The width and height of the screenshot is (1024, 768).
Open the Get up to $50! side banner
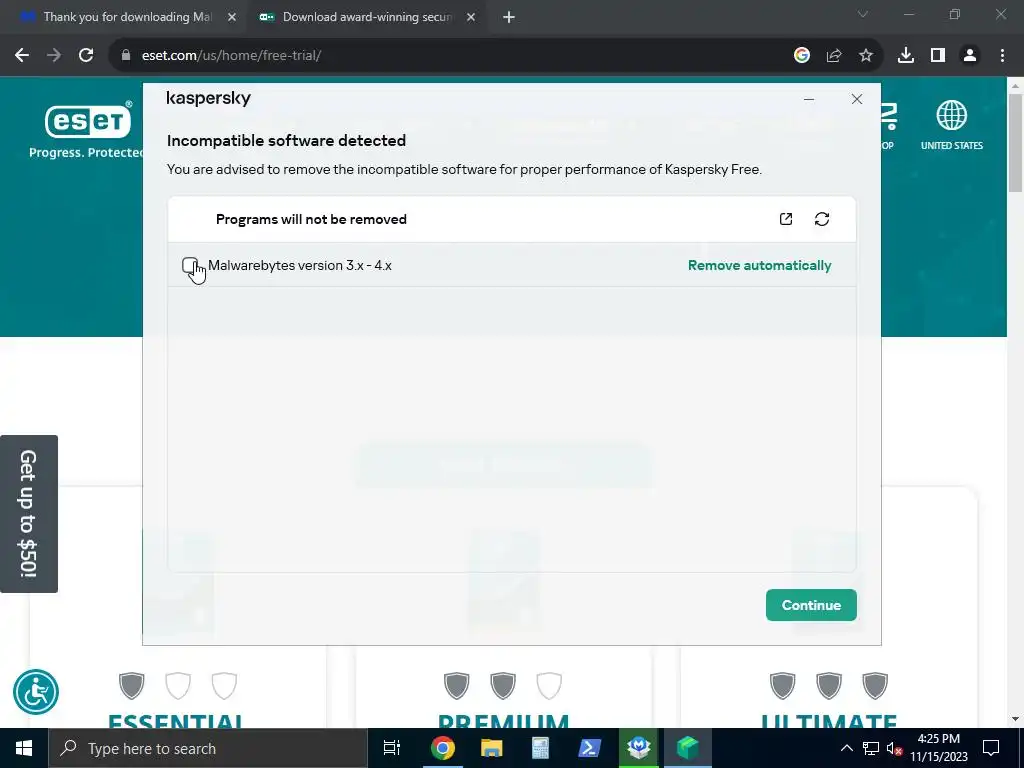[29, 514]
